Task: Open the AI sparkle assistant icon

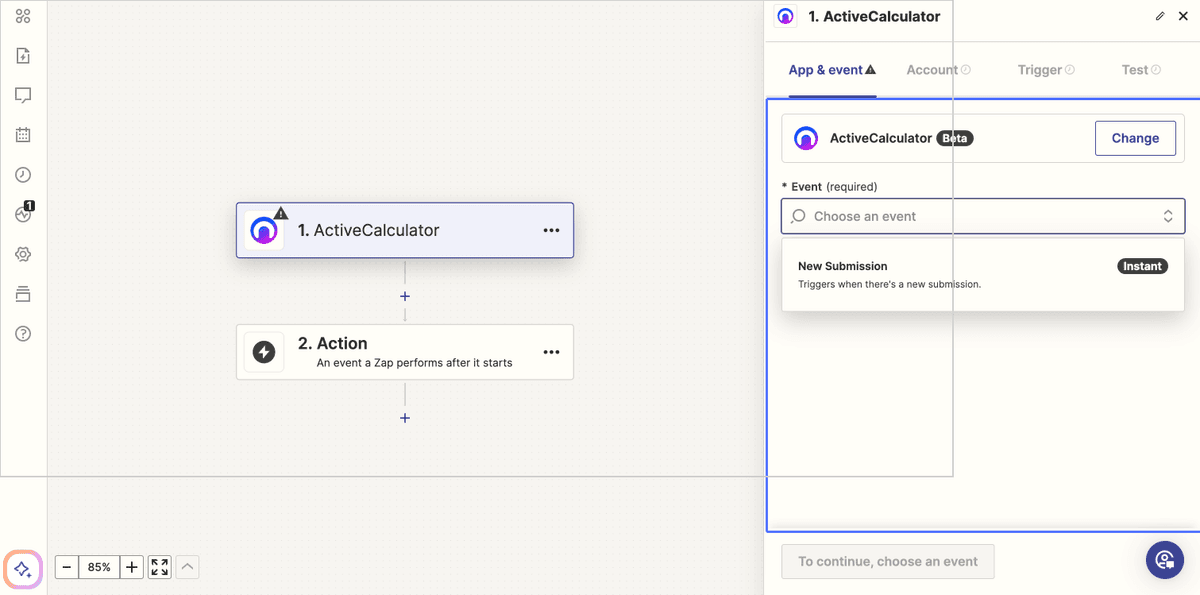Action: click(x=23, y=569)
